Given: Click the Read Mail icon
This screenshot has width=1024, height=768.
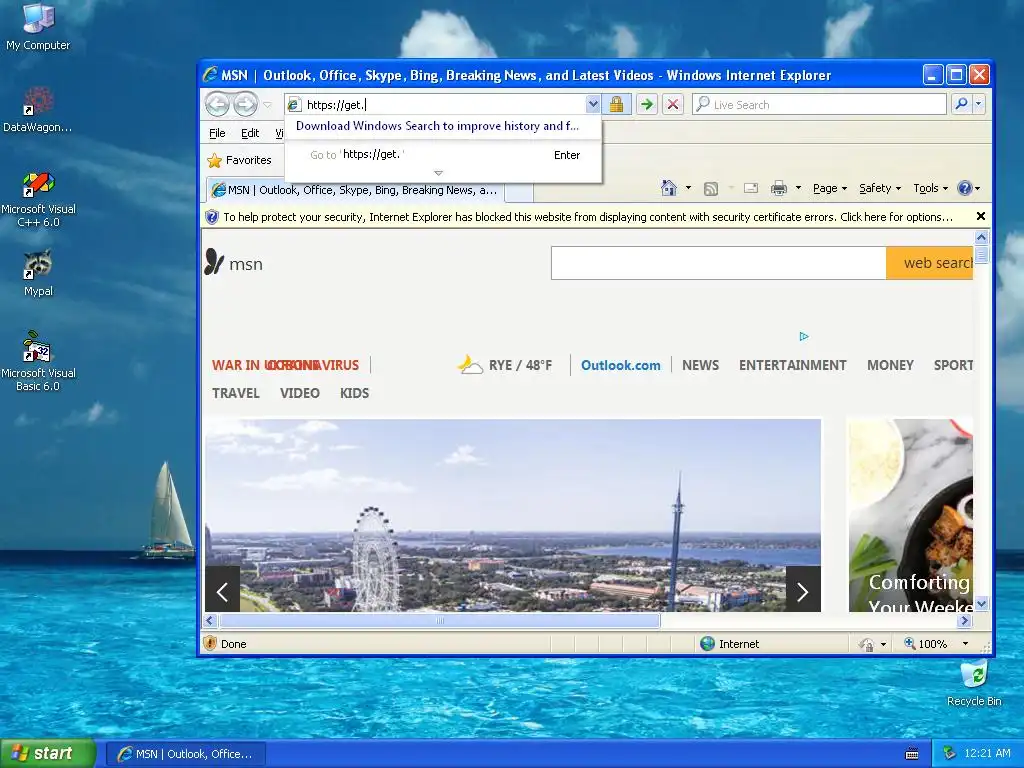Looking at the screenshot, I should (x=751, y=188).
